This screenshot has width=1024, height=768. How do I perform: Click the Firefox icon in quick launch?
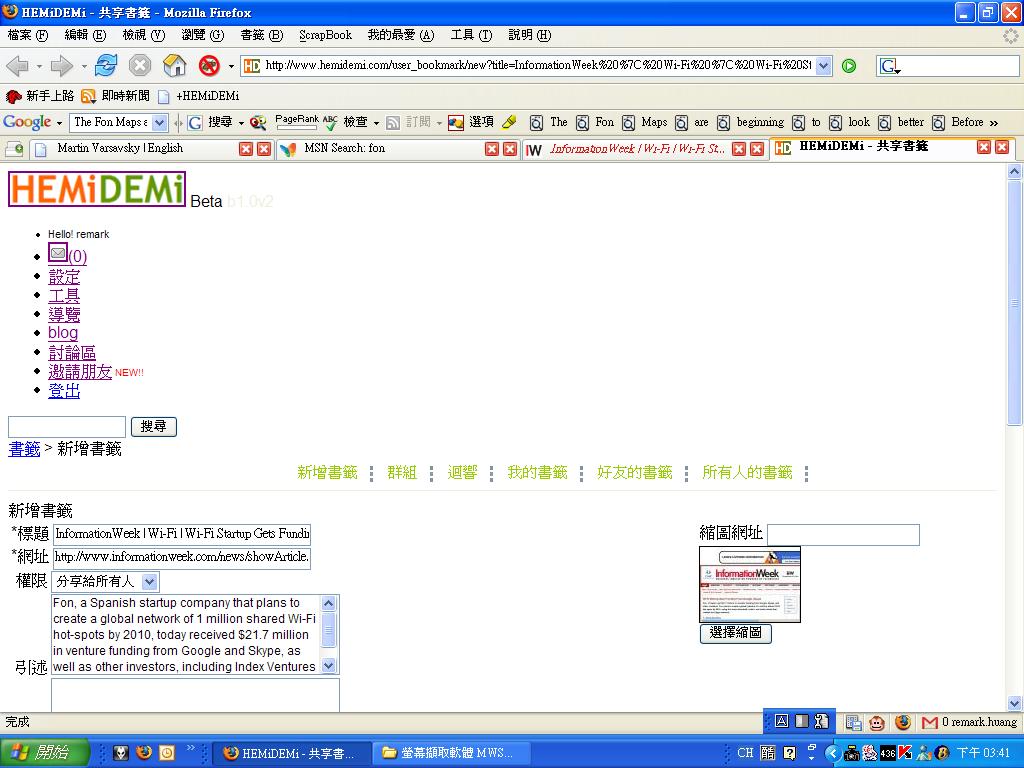click(144, 752)
